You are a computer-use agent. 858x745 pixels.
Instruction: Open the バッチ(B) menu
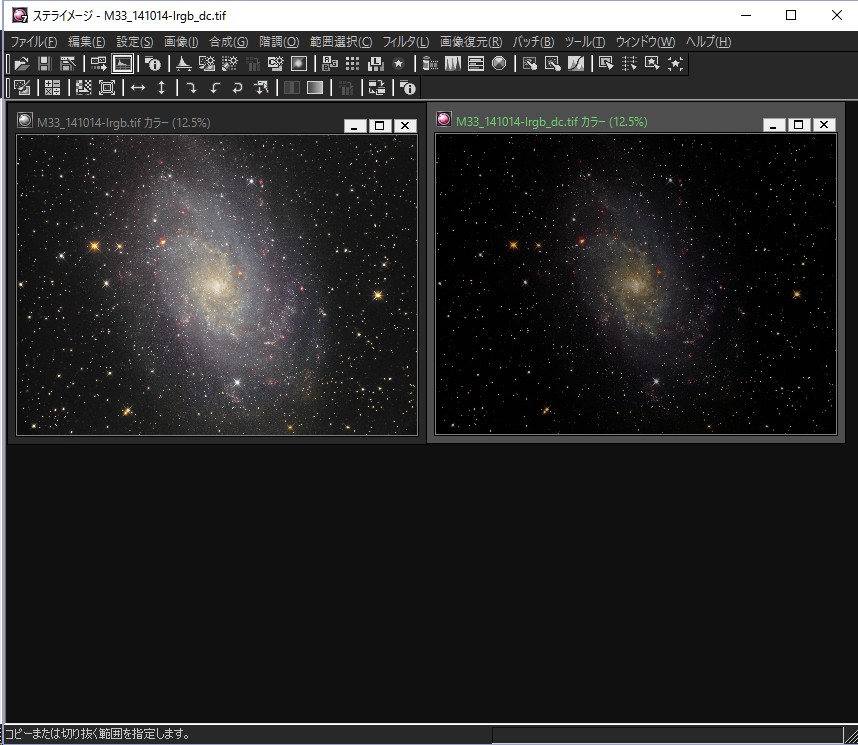tap(533, 42)
